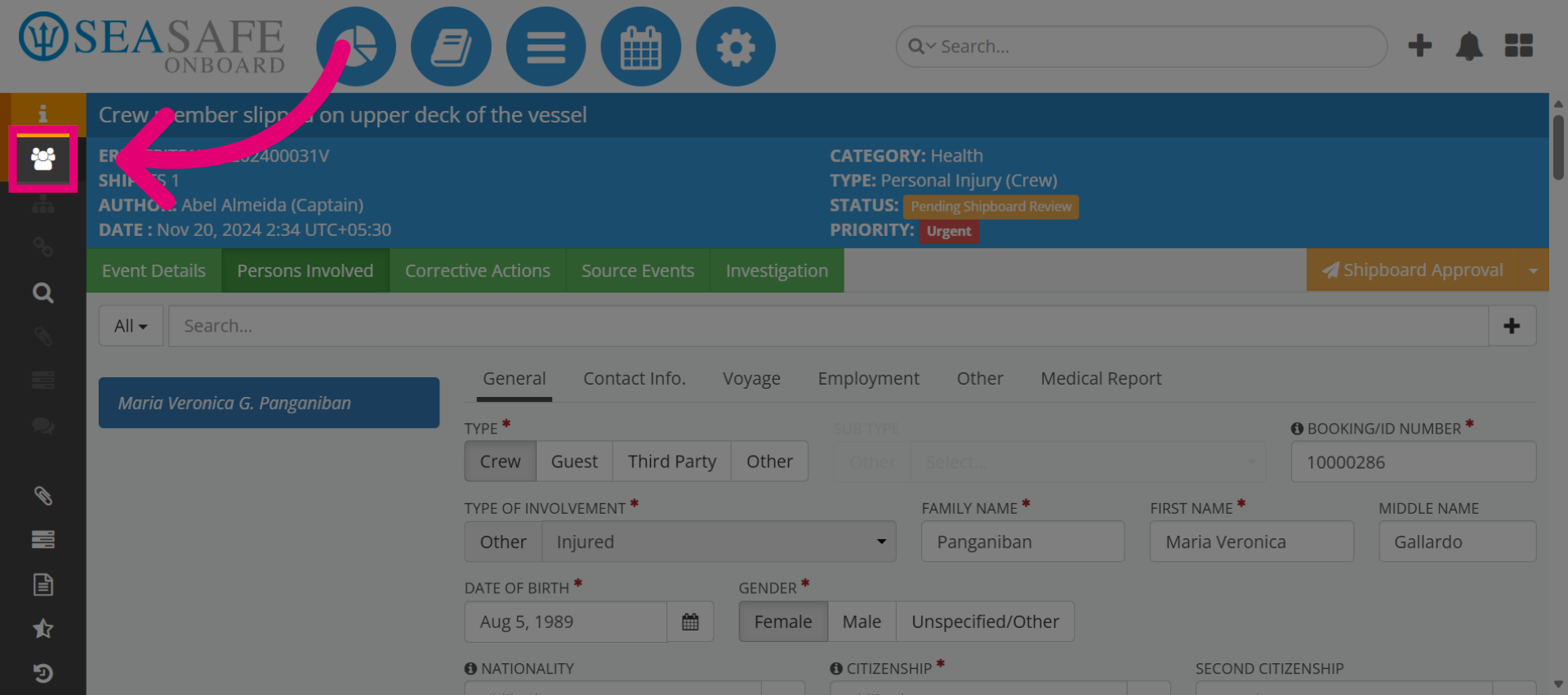Click the Date of Birth field
This screenshot has width=1568, height=695.
pyautogui.click(x=565, y=621)
